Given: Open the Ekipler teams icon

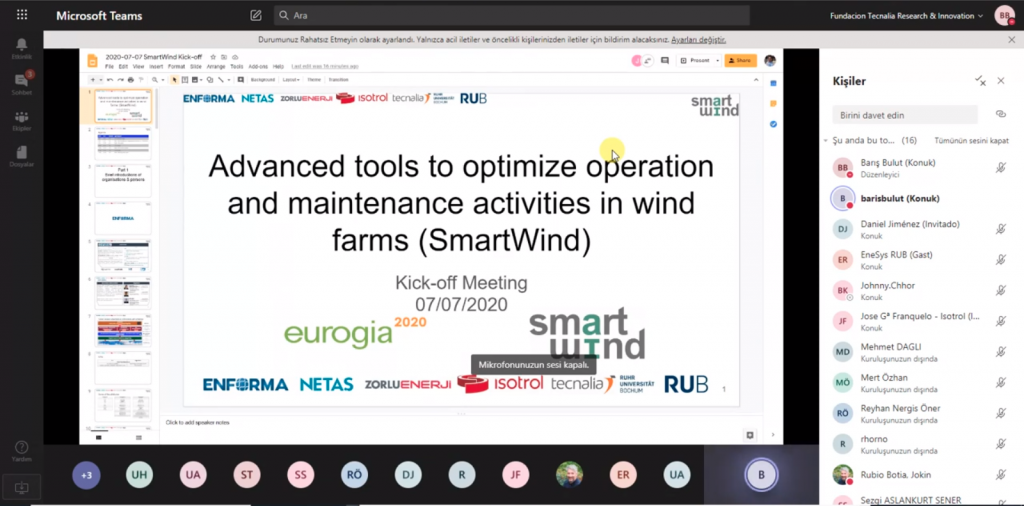Looking at the screenshot, I should click(21, 119).
